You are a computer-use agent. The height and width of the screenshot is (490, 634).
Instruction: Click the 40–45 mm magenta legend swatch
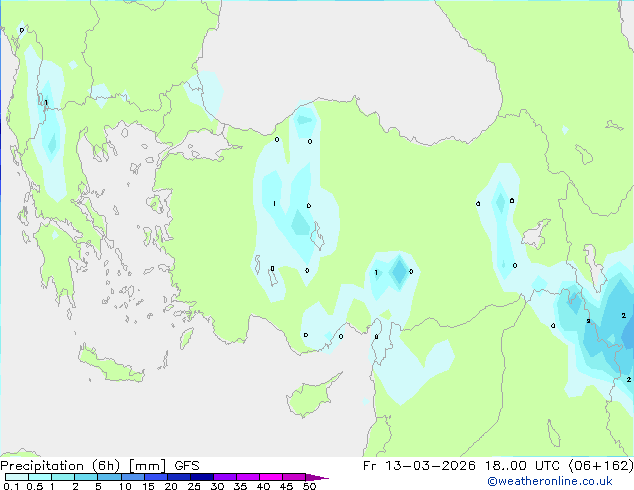271,477
